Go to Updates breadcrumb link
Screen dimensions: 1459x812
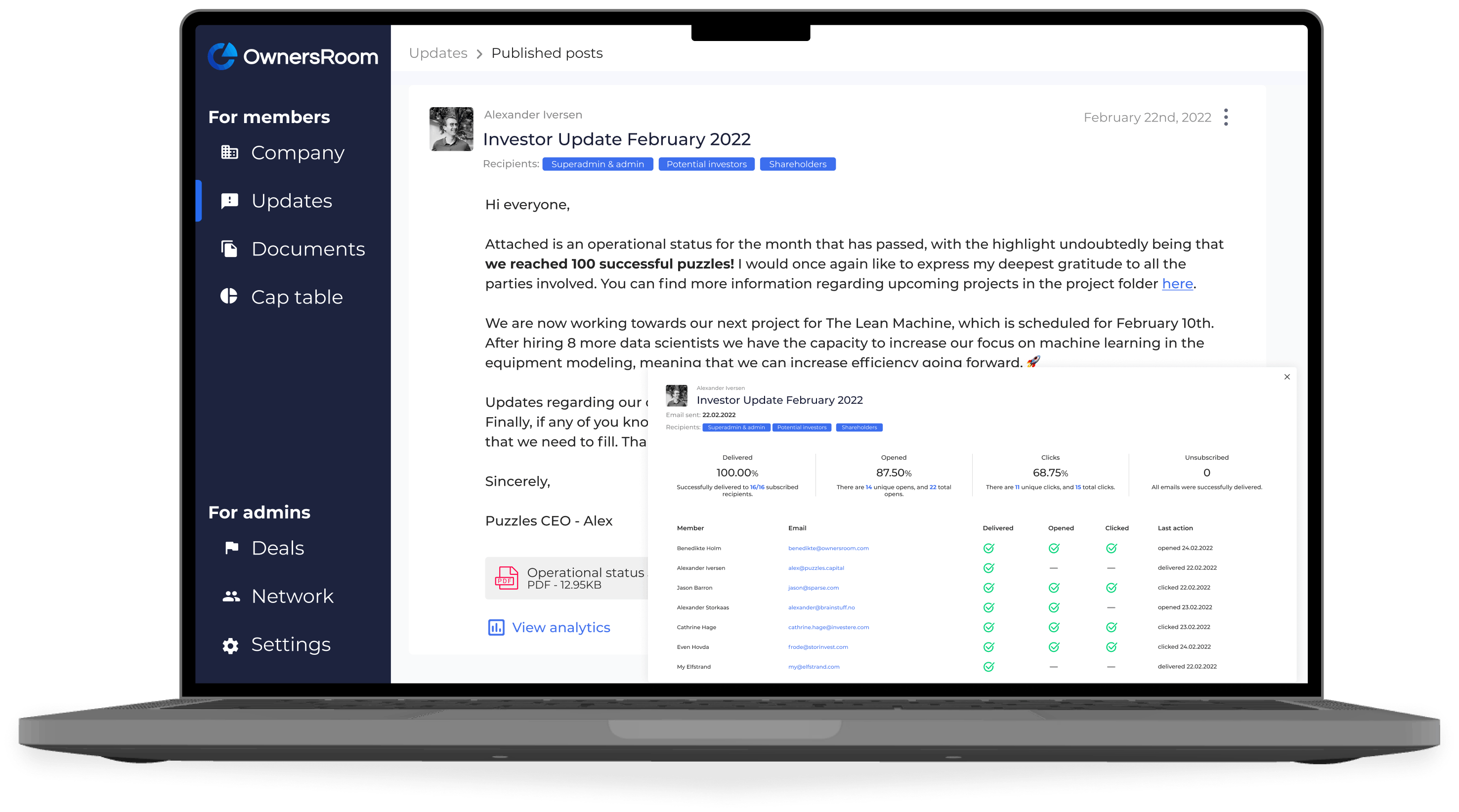(x=438, y=53)
